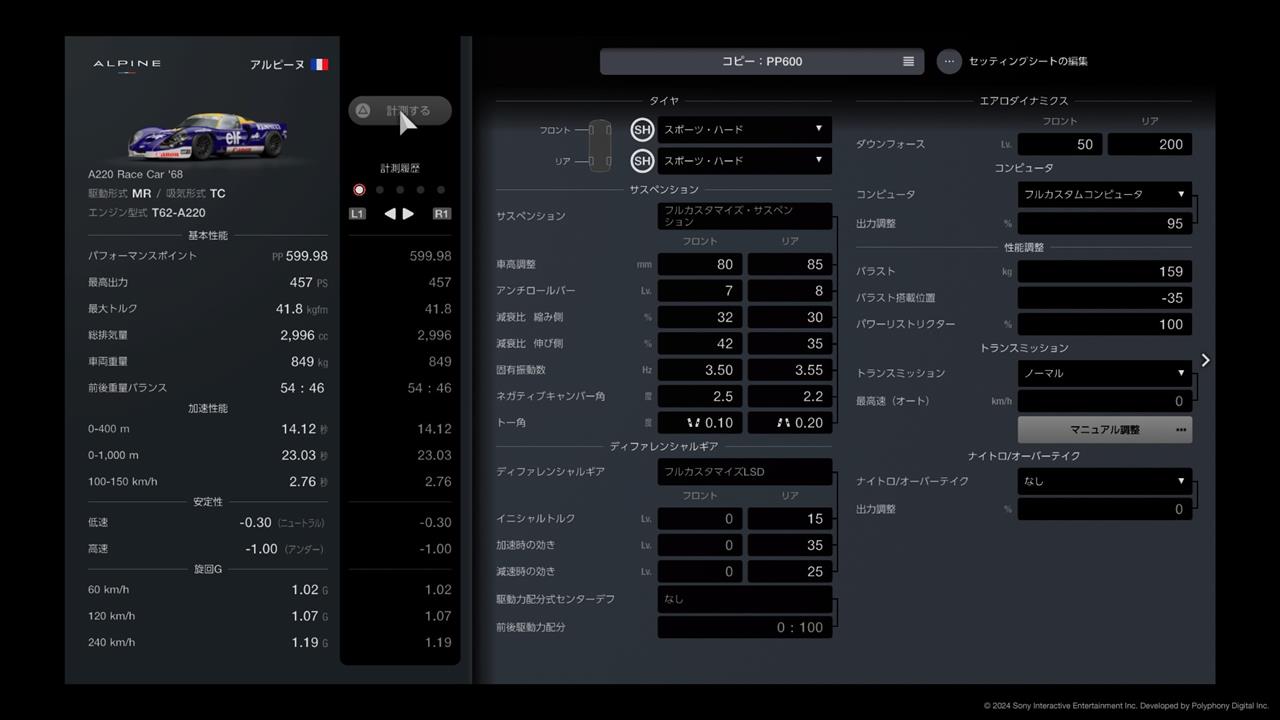Click the L1 history button
The image size is (1280, 720).
pos(358,214)
